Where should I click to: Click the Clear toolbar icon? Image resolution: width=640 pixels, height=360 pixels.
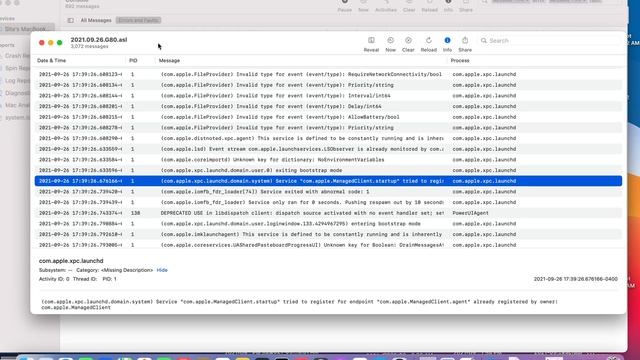pos(408,40)
